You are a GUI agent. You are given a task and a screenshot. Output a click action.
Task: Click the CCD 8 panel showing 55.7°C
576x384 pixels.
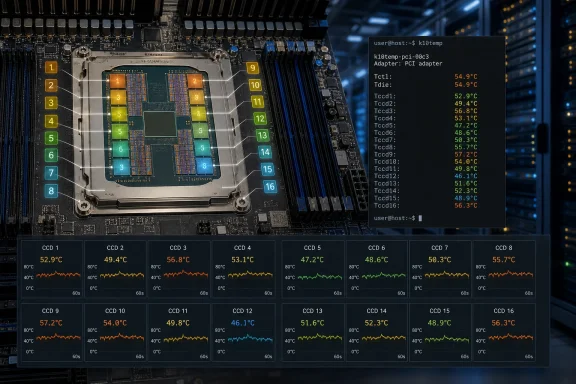504,269
